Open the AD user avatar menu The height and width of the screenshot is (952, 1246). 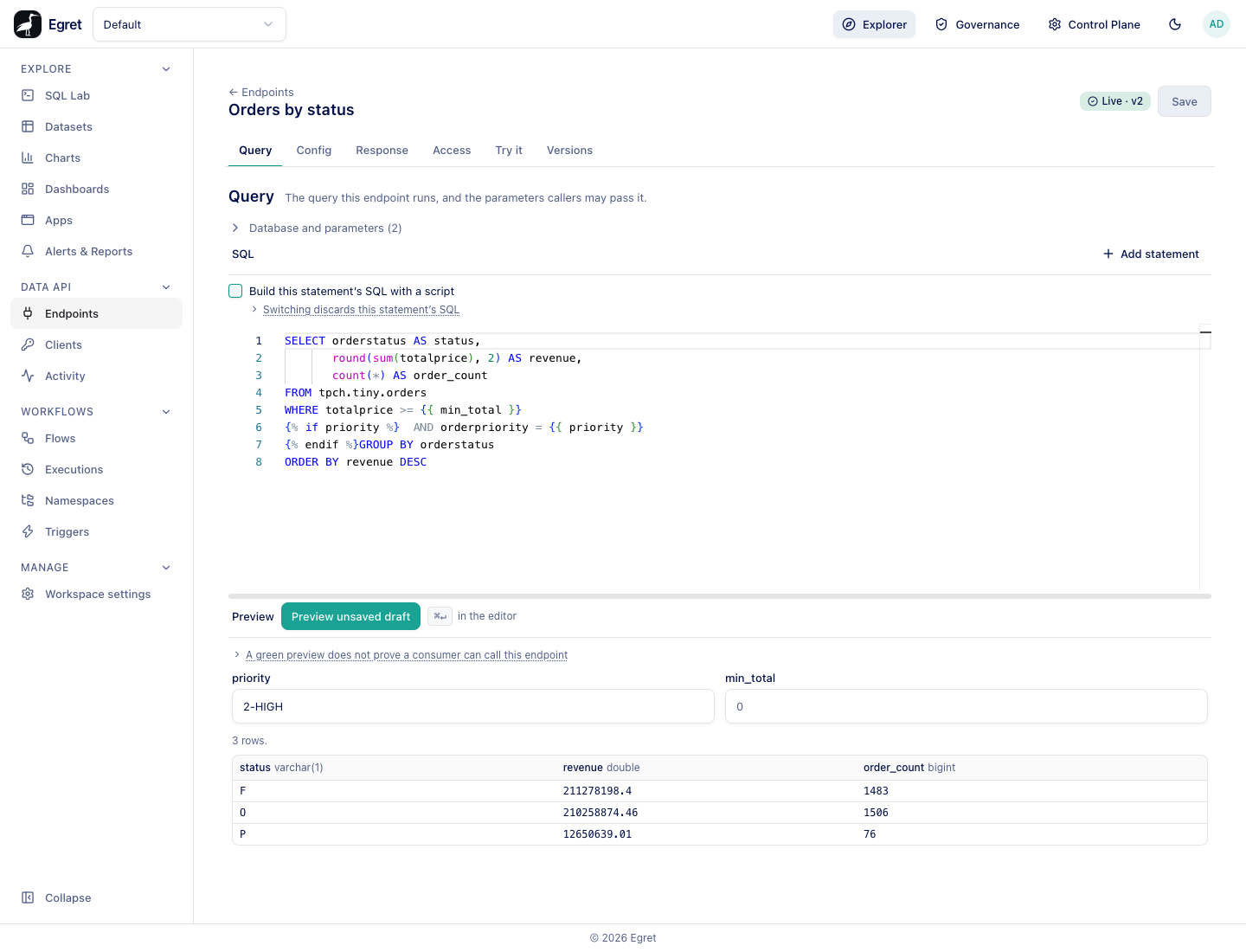point(1217,24)
